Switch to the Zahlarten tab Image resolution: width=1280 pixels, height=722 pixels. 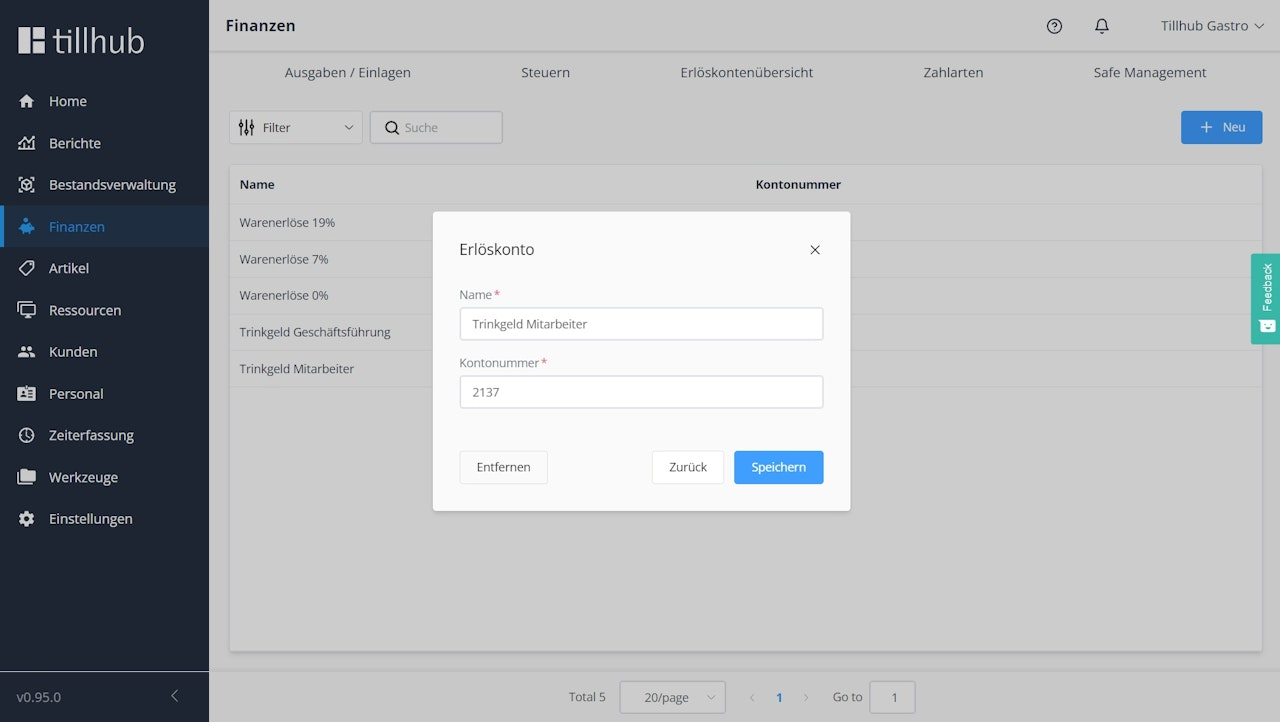(954, 73)
